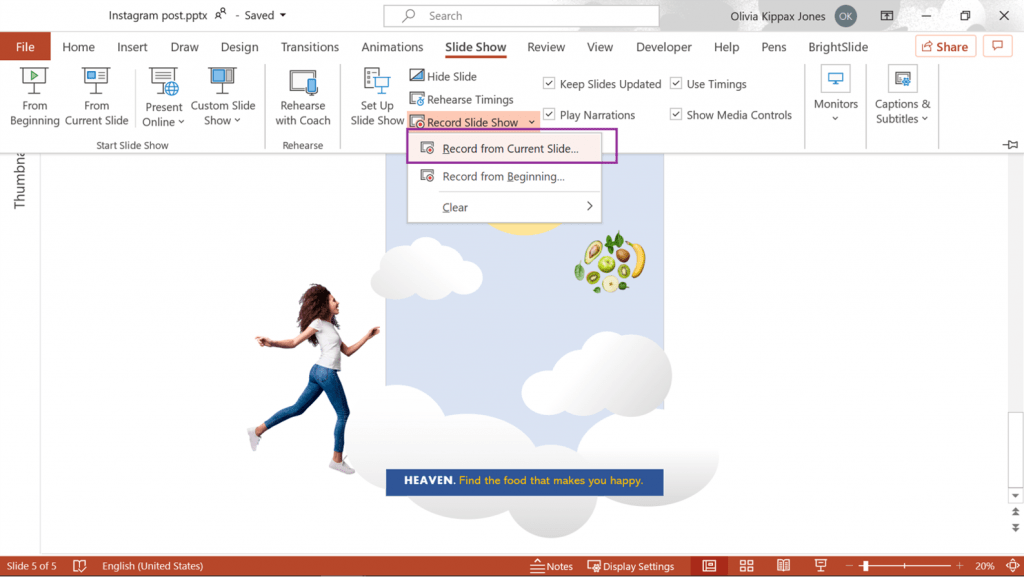1024x577 pixels.
Task: Click the 20% zoom level
Action: (984, 566)
